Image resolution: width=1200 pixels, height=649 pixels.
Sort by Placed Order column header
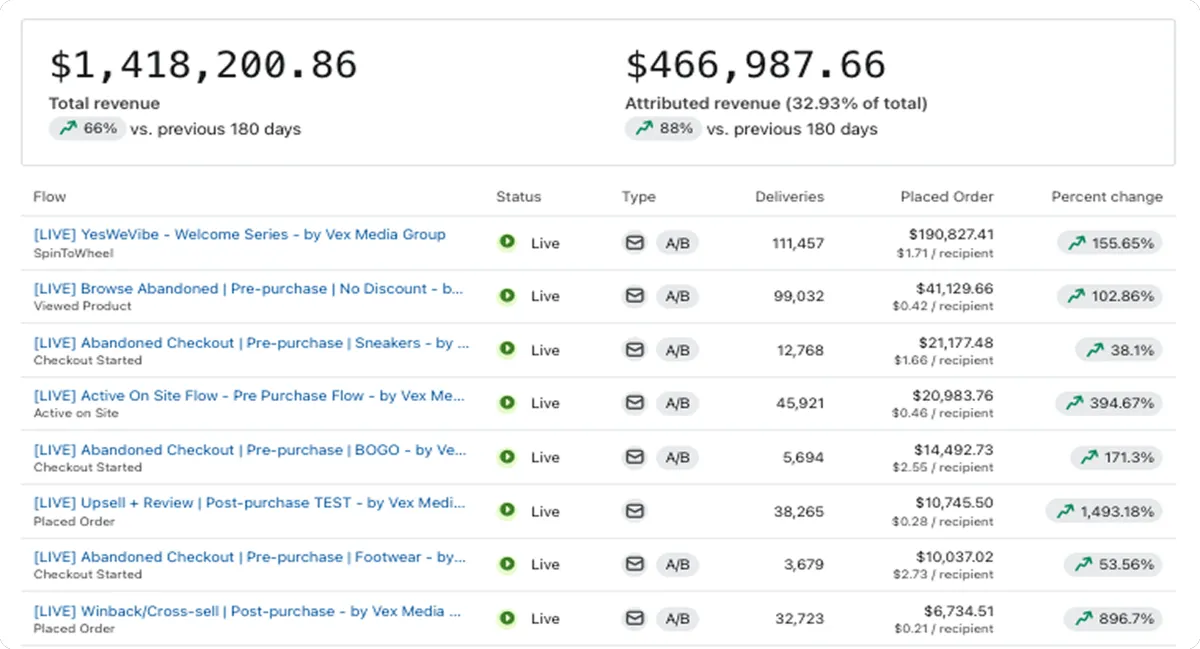point(947,197)
